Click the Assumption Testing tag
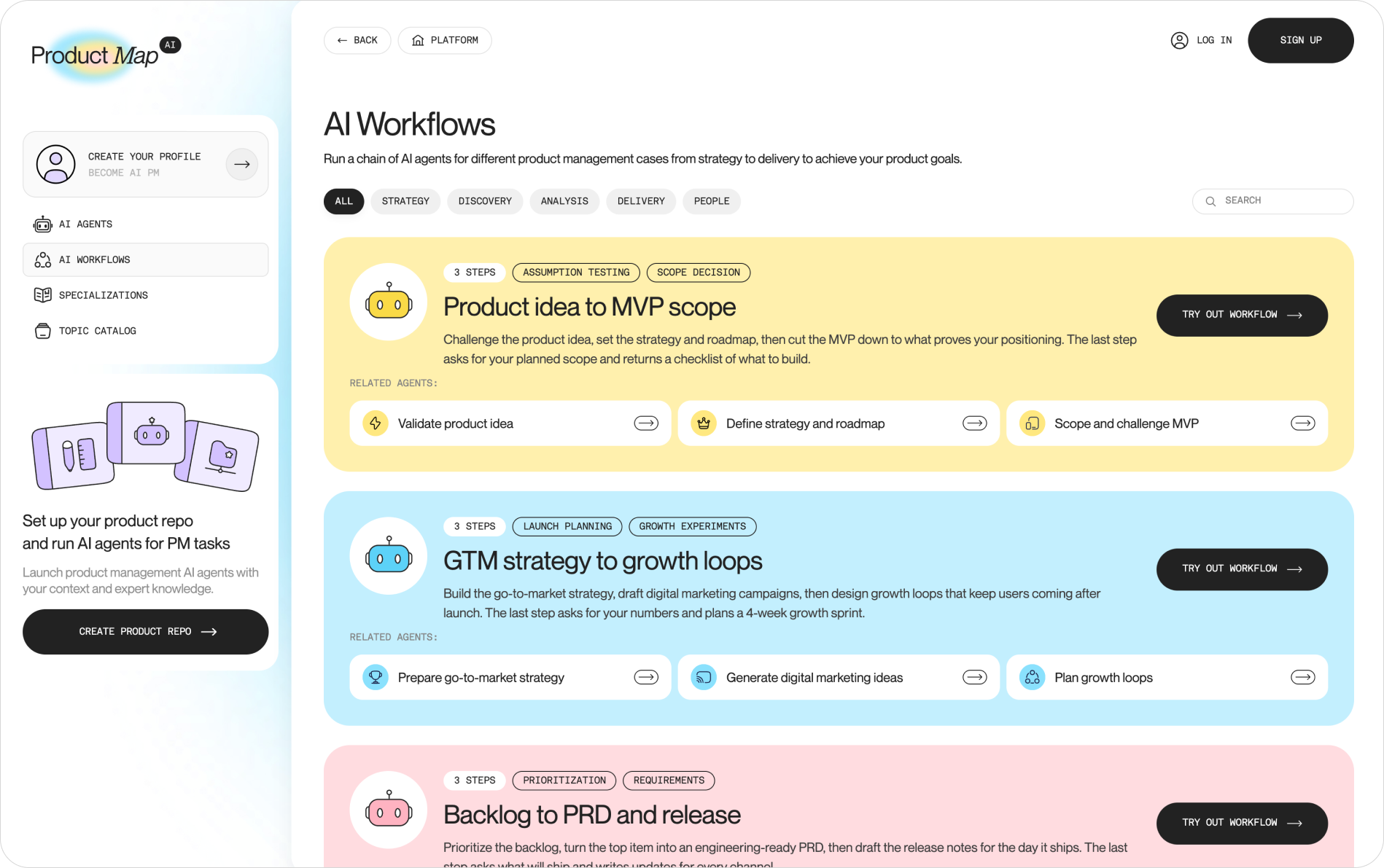 tap(576, 273)
